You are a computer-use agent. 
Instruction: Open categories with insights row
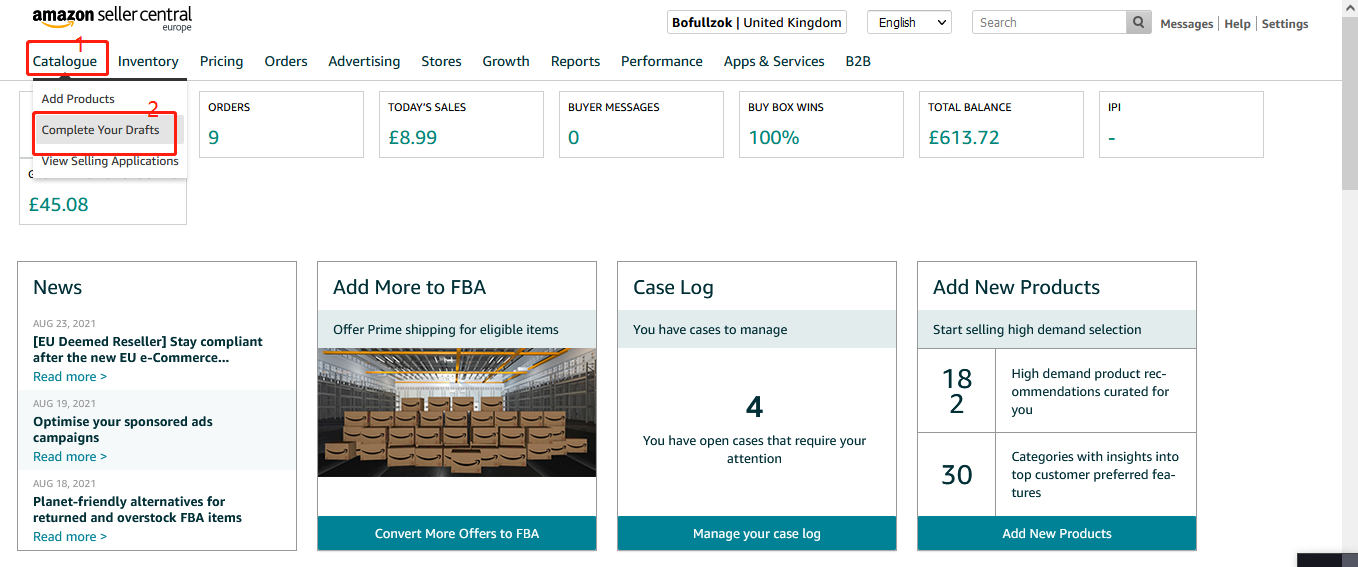(x=1057, y=474)
